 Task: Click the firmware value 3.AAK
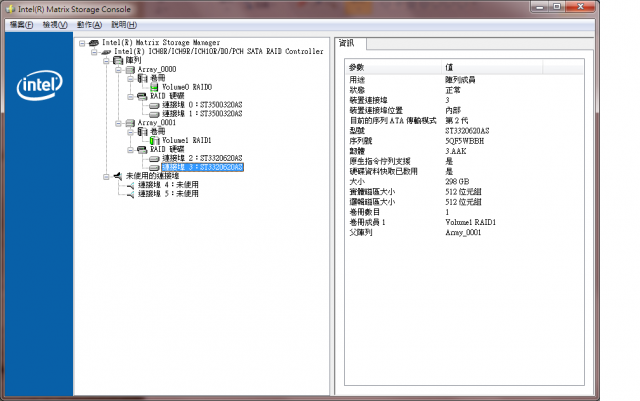tap(456, 151)
